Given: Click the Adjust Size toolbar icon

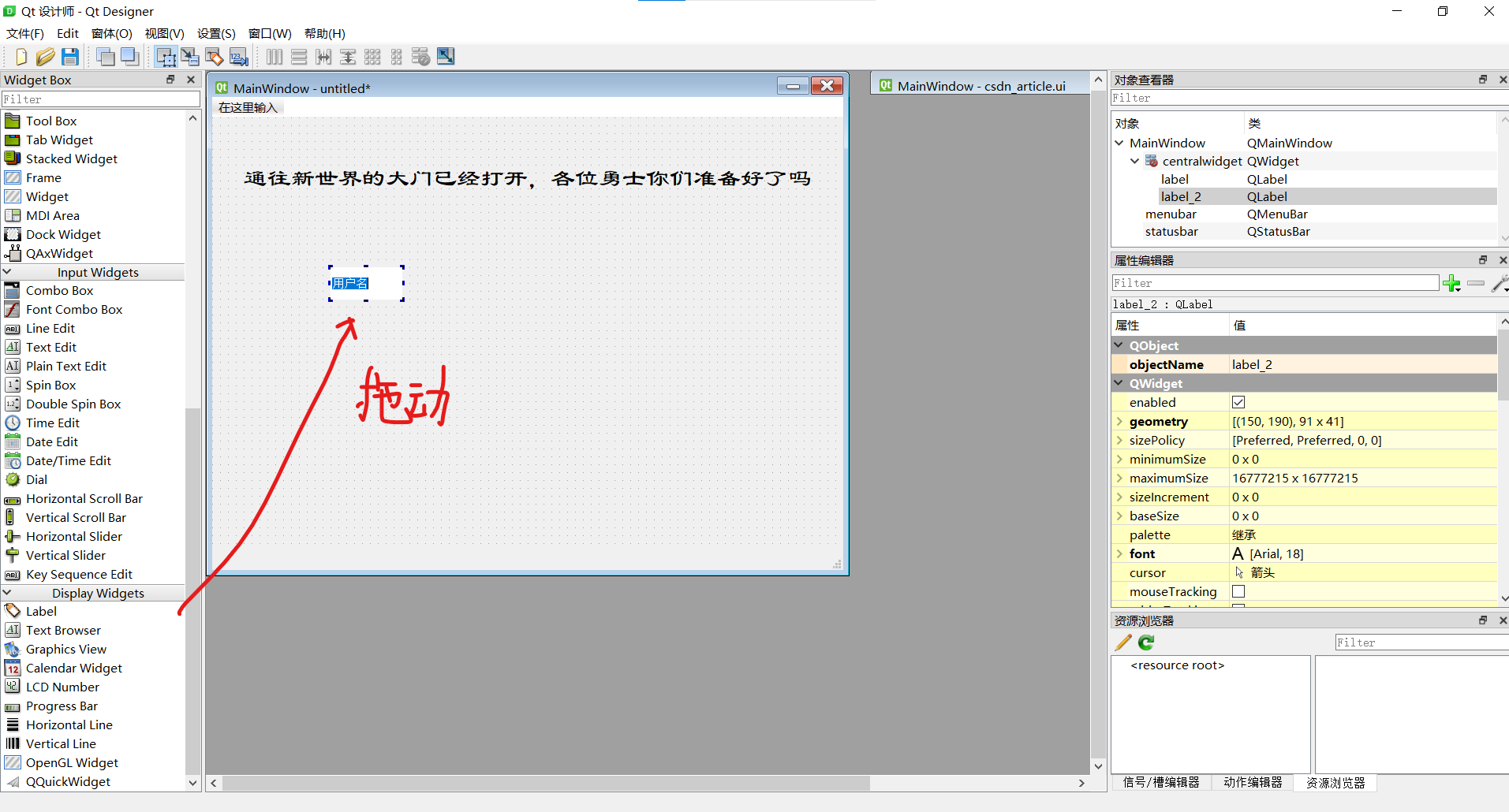Looking at the screenshot, I should [x=446, y=56].
